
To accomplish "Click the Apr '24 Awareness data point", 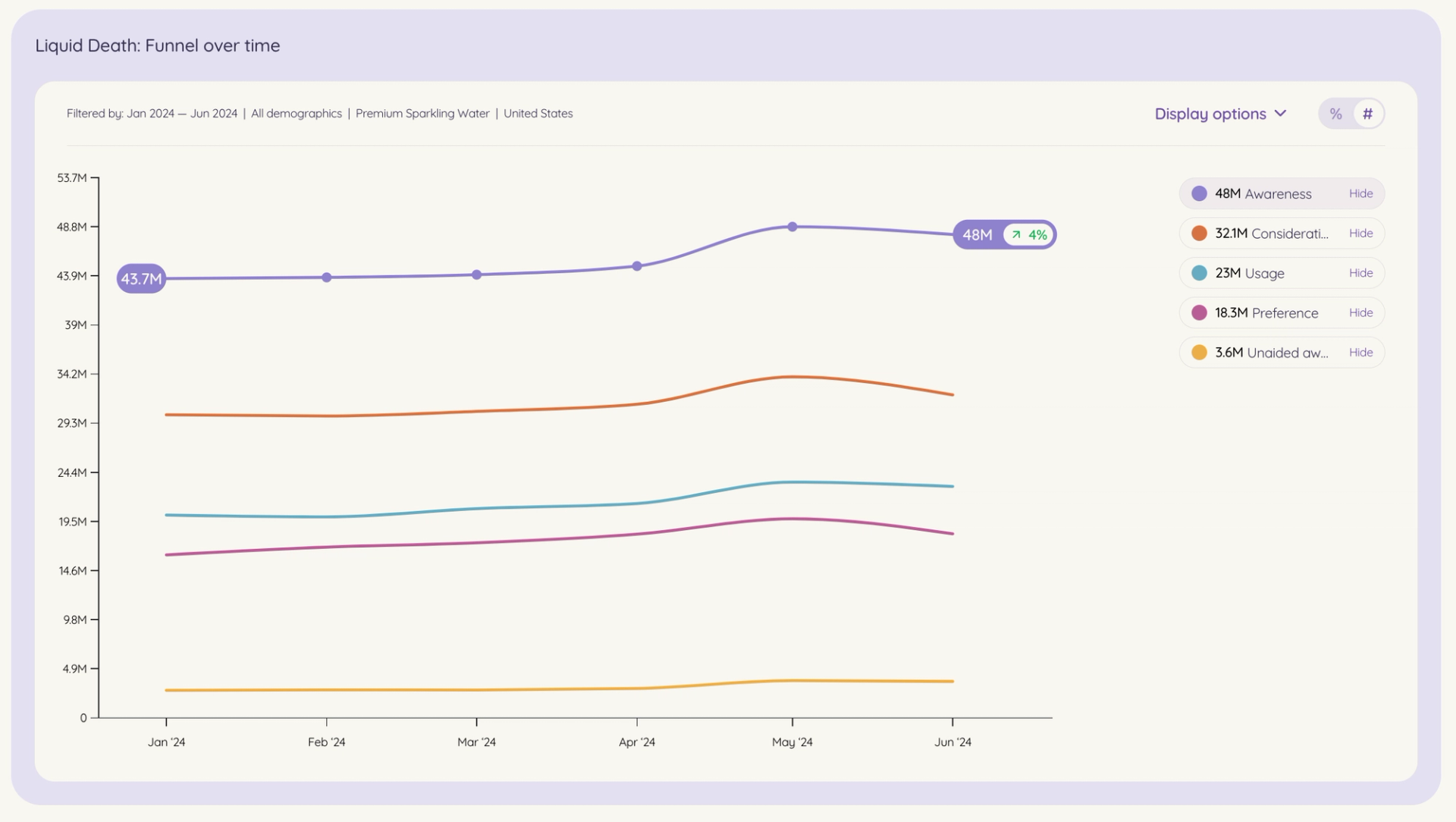I will pos(637,266).
